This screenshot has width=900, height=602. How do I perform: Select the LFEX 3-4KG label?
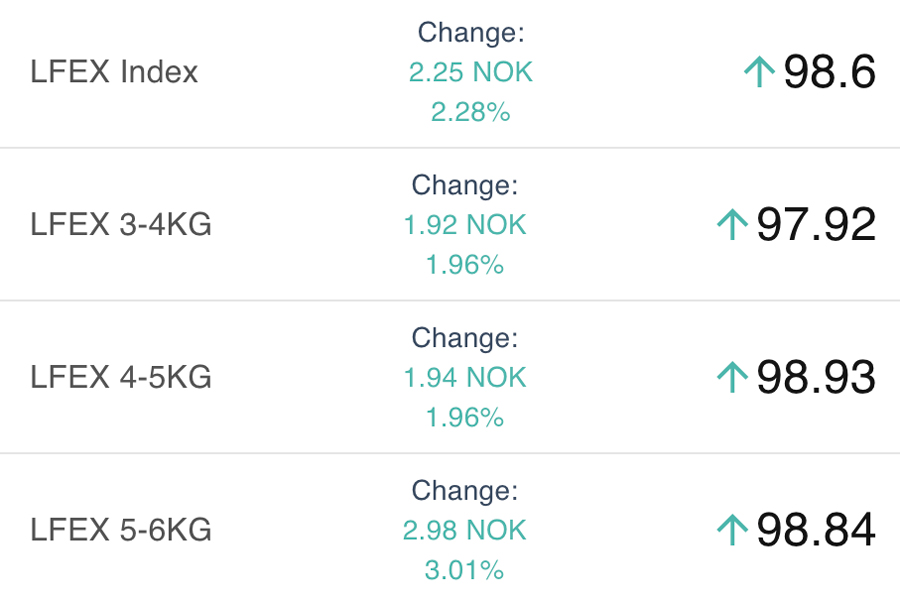tap(121, 225)
